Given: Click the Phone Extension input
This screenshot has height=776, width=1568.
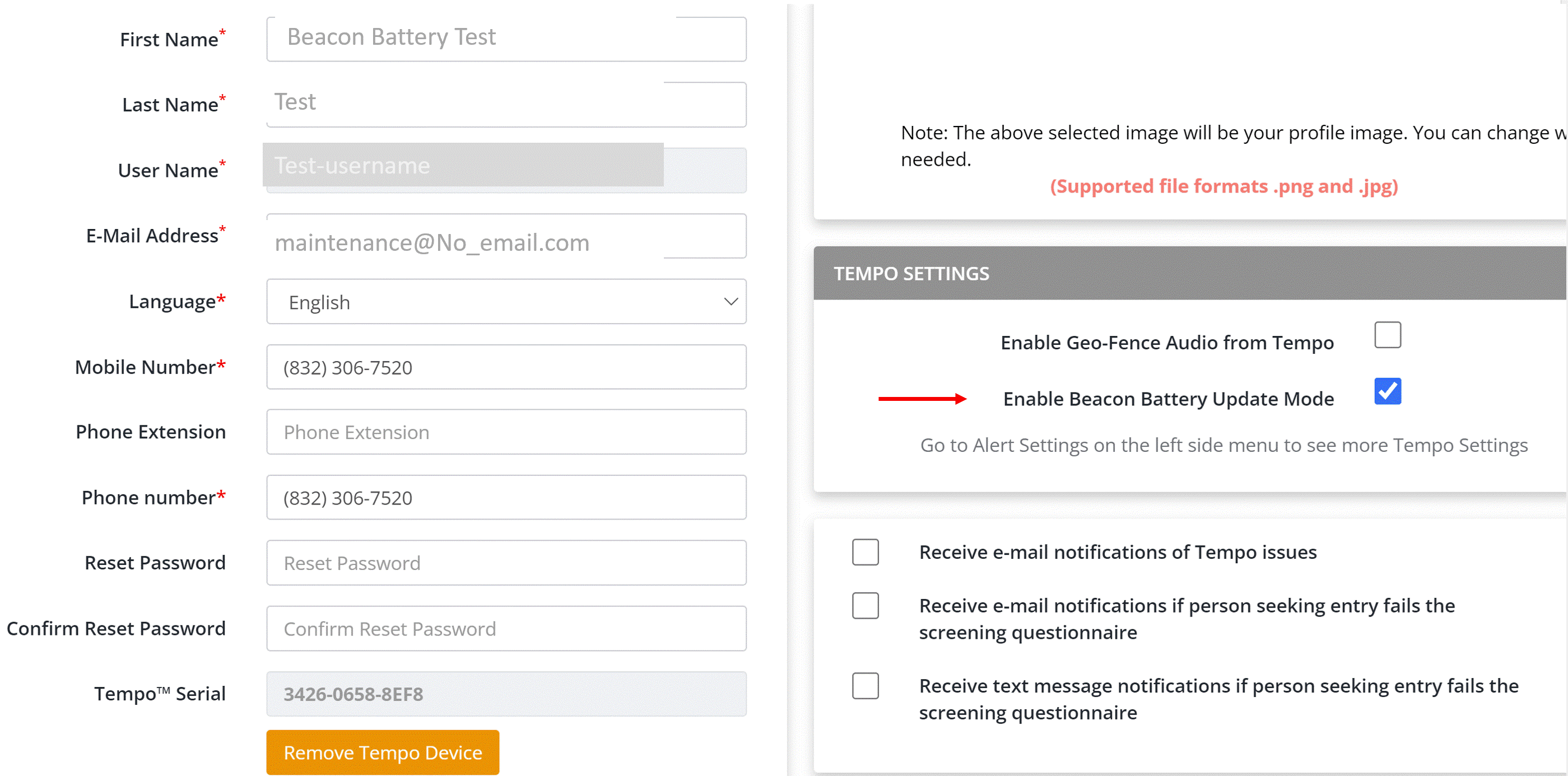Looking at the screenshot, I should (x=506, y=432).
